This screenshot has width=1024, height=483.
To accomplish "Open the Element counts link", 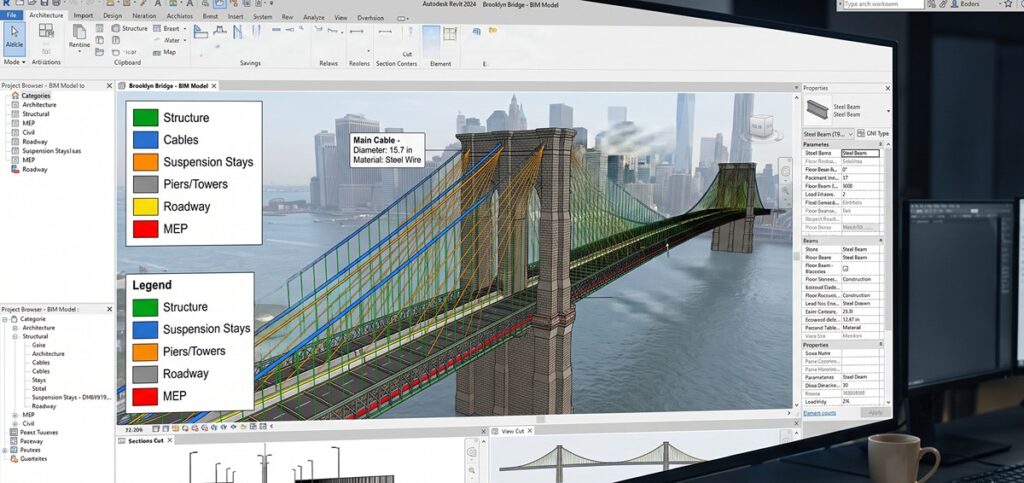I will point(819,413).
